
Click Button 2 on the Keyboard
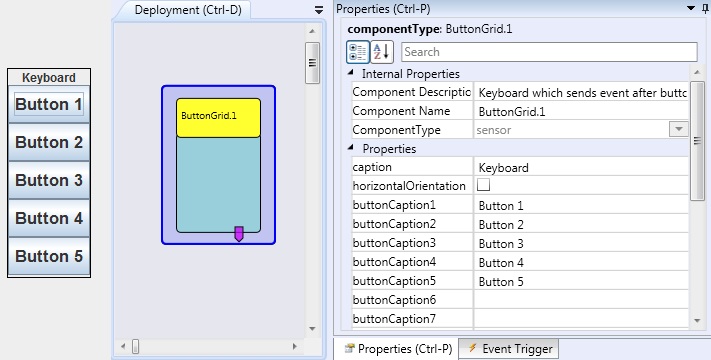coord(49,142)
